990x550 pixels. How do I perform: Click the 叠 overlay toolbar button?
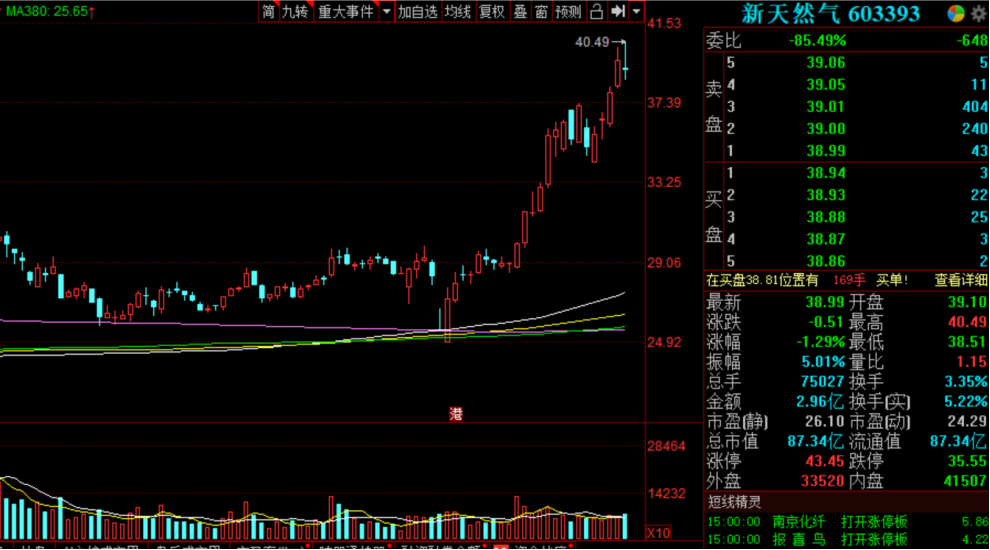[x=520, y=11]
